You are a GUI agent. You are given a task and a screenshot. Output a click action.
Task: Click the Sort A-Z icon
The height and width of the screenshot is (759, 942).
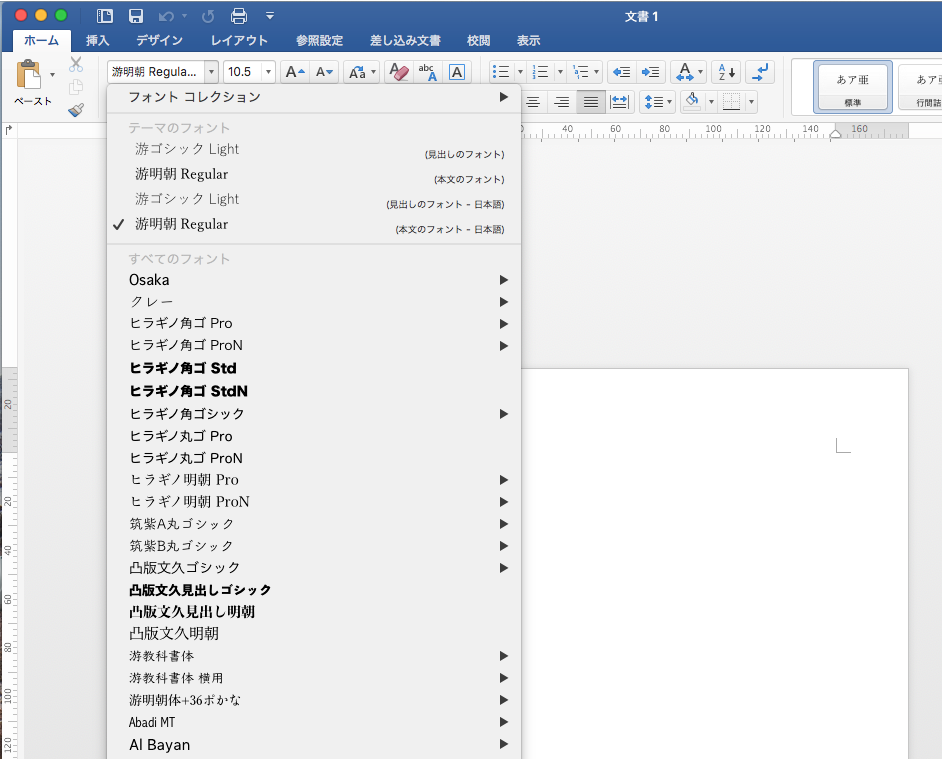(726, 72)
